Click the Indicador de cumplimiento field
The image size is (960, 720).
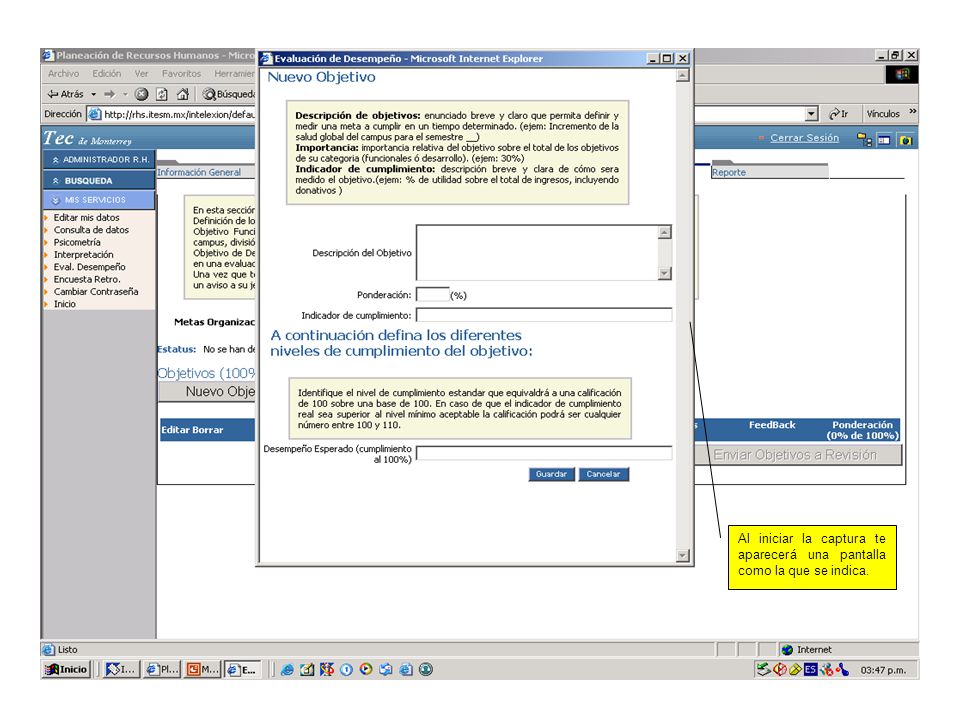[x=544, y=315]
